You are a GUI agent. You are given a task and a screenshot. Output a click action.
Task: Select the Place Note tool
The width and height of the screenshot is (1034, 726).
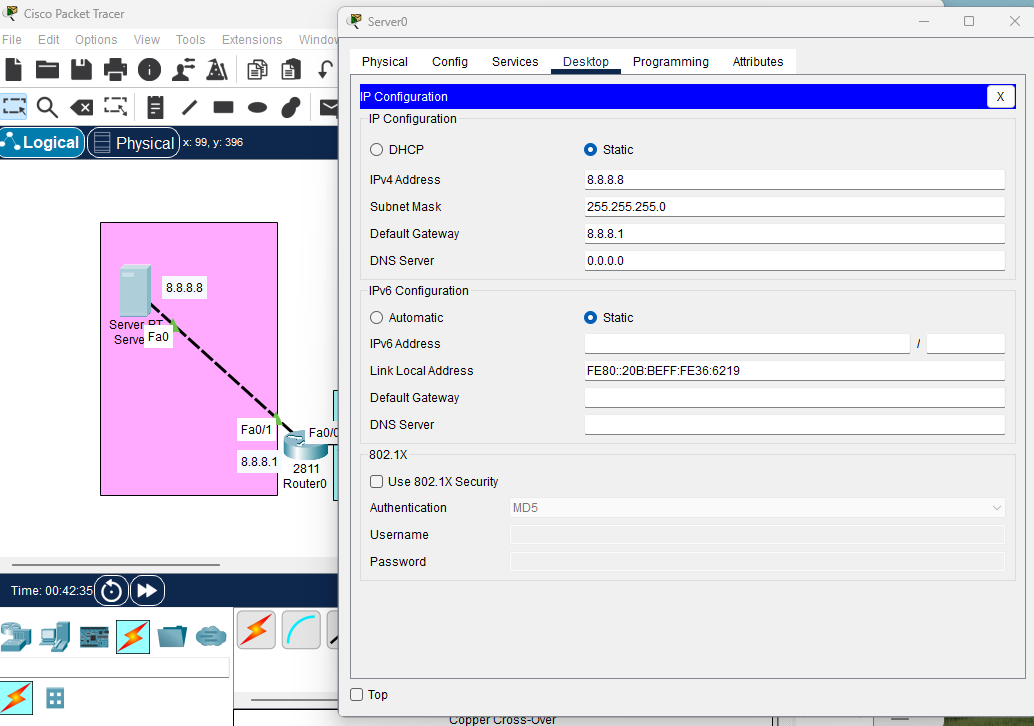[156, 107]
